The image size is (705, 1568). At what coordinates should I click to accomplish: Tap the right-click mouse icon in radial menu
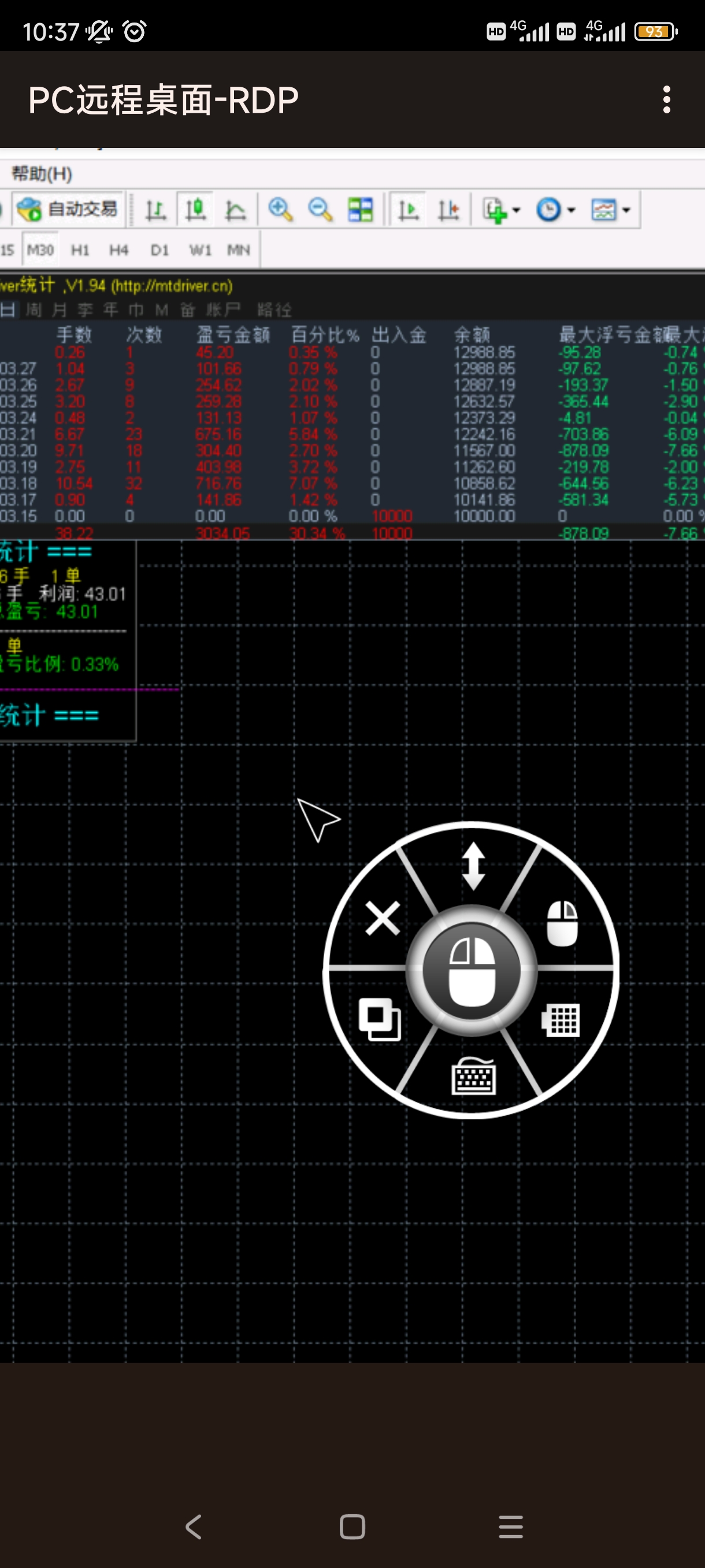coord(563,923)
